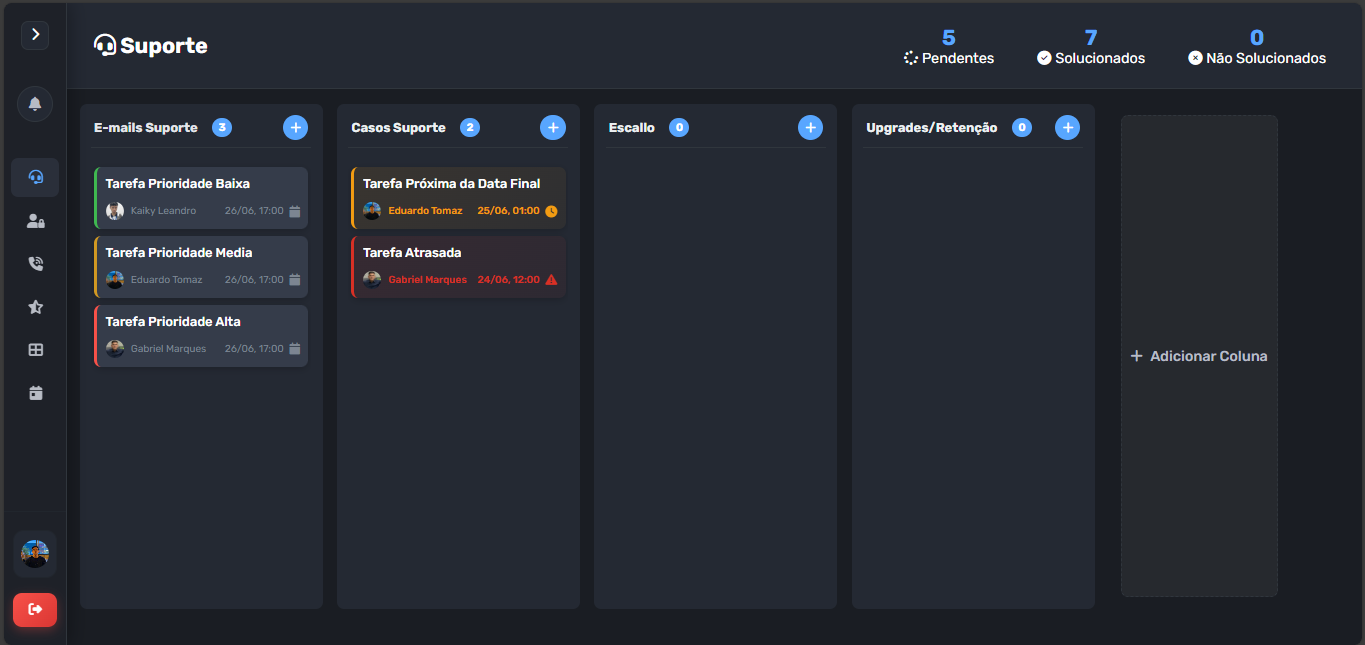
Task: Click Eduardo Tomaz avatar on Próxima da Data Final
Action: point(372,211)
